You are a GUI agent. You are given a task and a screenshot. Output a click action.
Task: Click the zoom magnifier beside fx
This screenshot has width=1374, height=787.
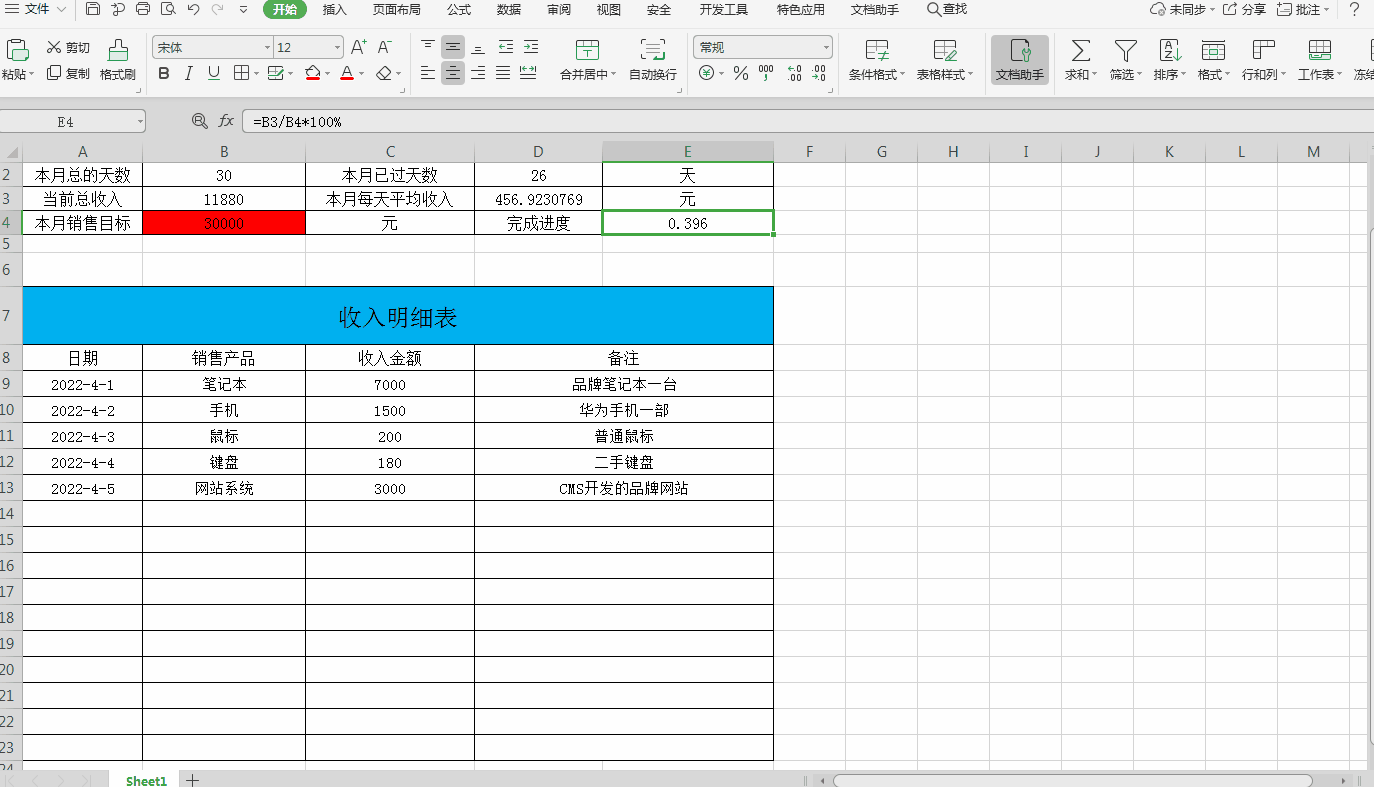199,121
